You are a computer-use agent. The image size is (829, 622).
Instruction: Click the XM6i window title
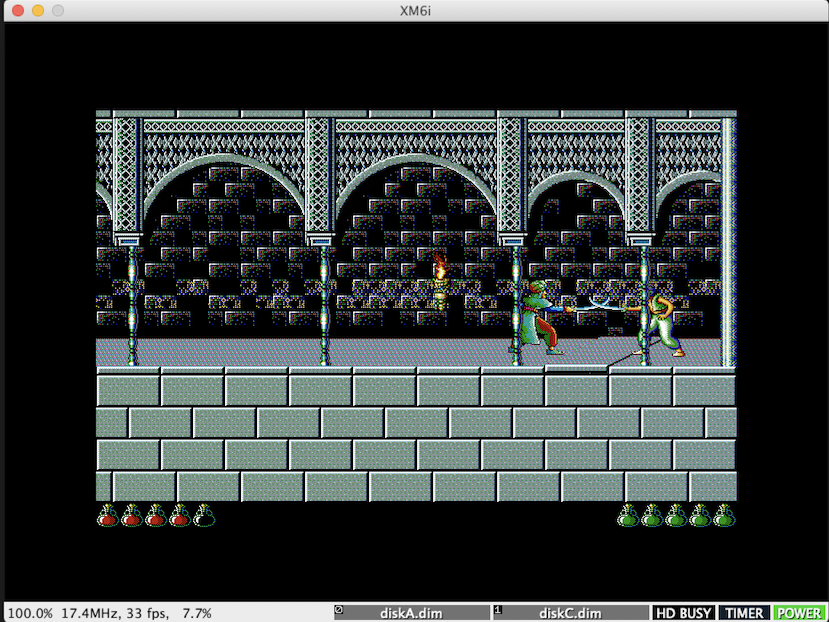415,11
